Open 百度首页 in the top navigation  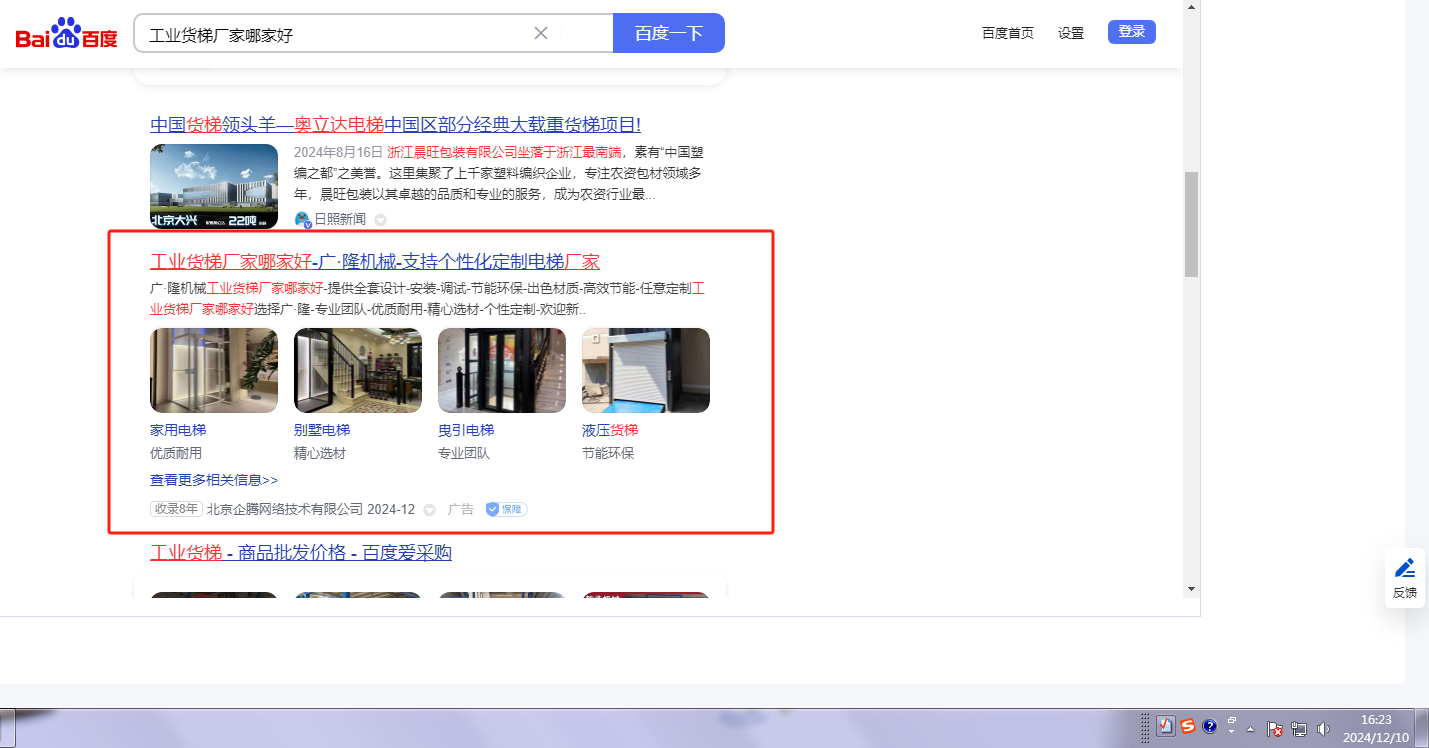click(x=1007, y=33)
